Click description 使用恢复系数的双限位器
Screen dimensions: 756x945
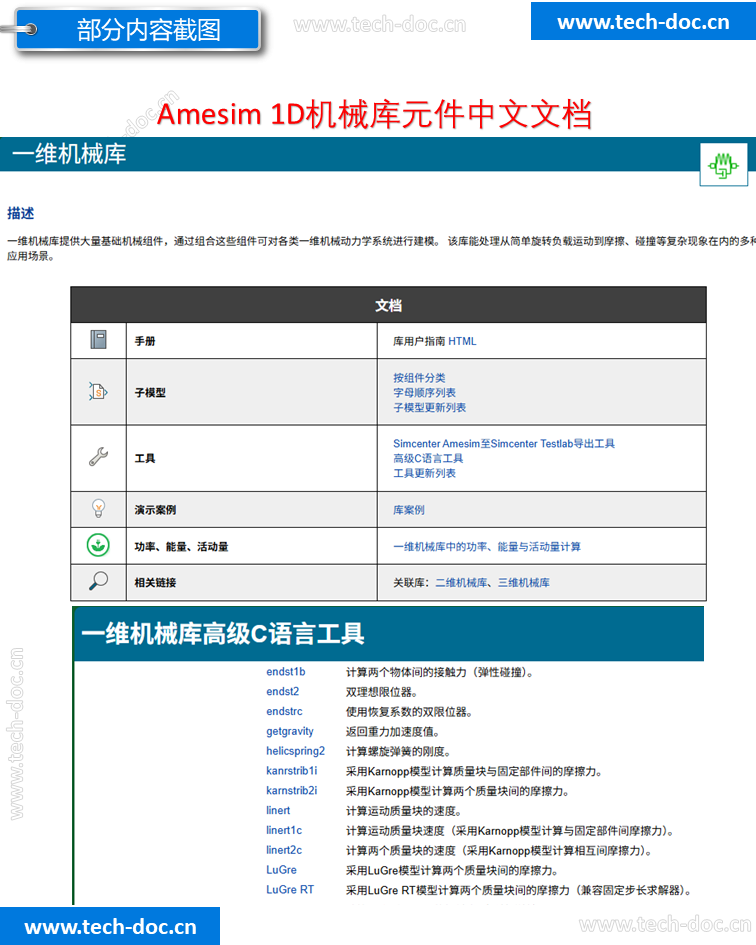coord(409,712)
